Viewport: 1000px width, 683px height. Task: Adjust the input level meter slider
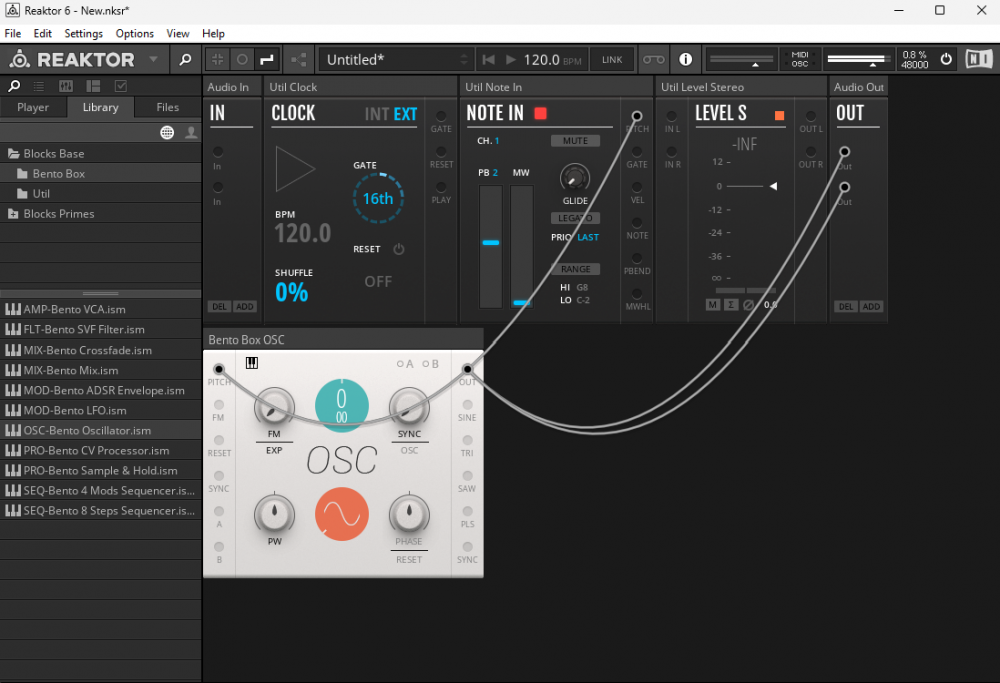click(x=742, y=59)
